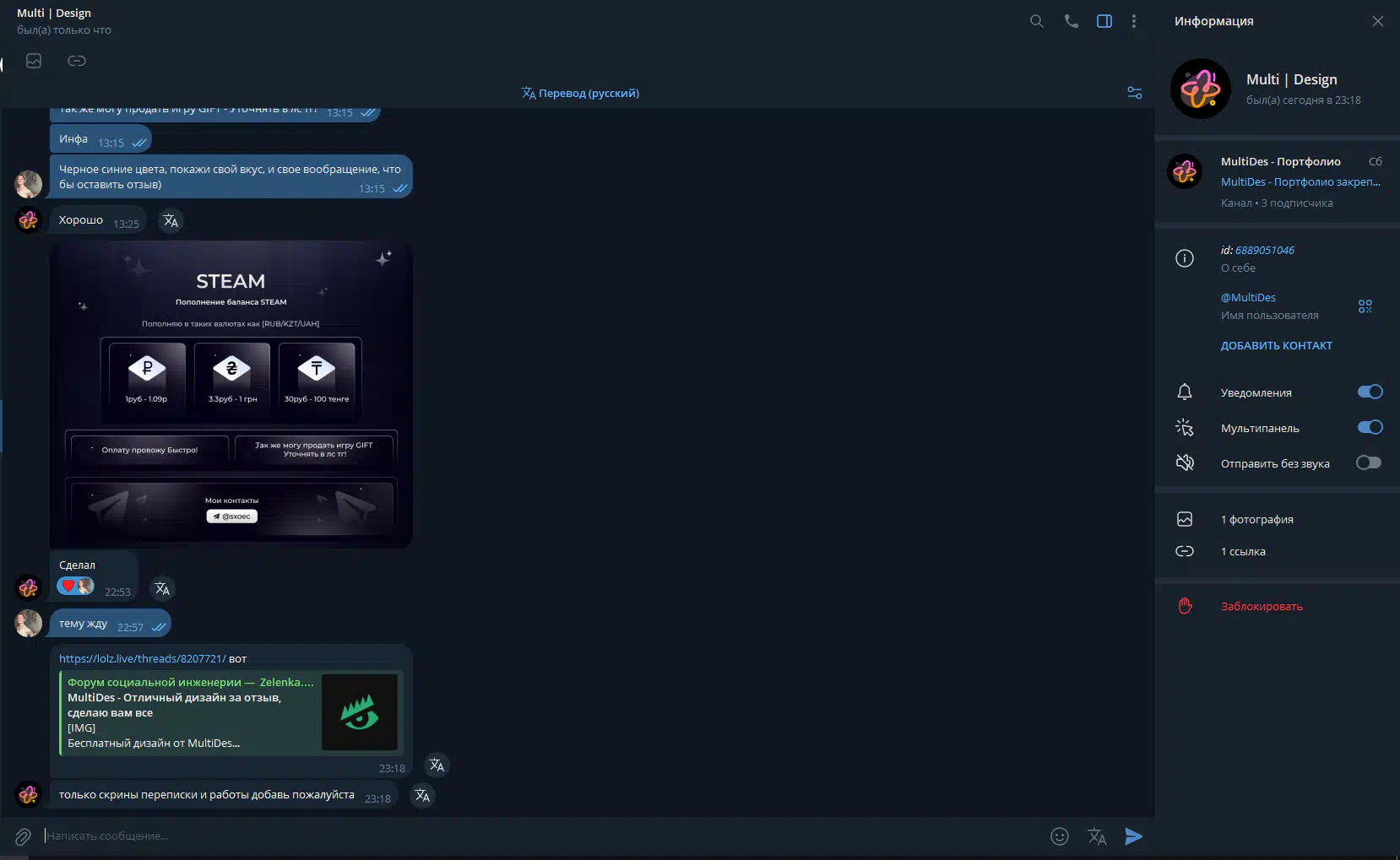The image size is (1400, 860).
Task: Click your avatar beside тему жду
Action: pyautogui.click(x=28, y=623)
